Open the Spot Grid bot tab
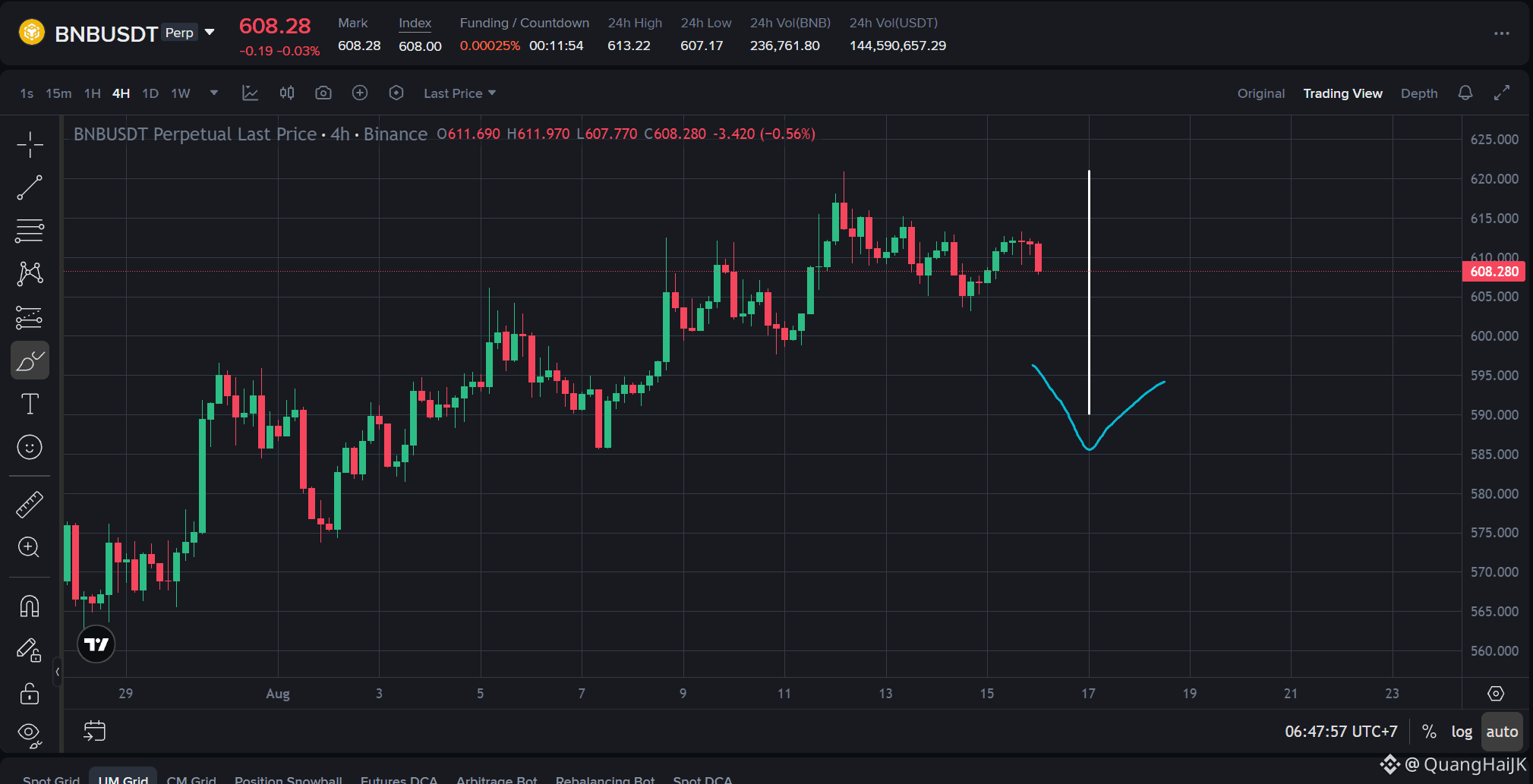Screen dimensions: 1533x784 click(x=51, y=779)
